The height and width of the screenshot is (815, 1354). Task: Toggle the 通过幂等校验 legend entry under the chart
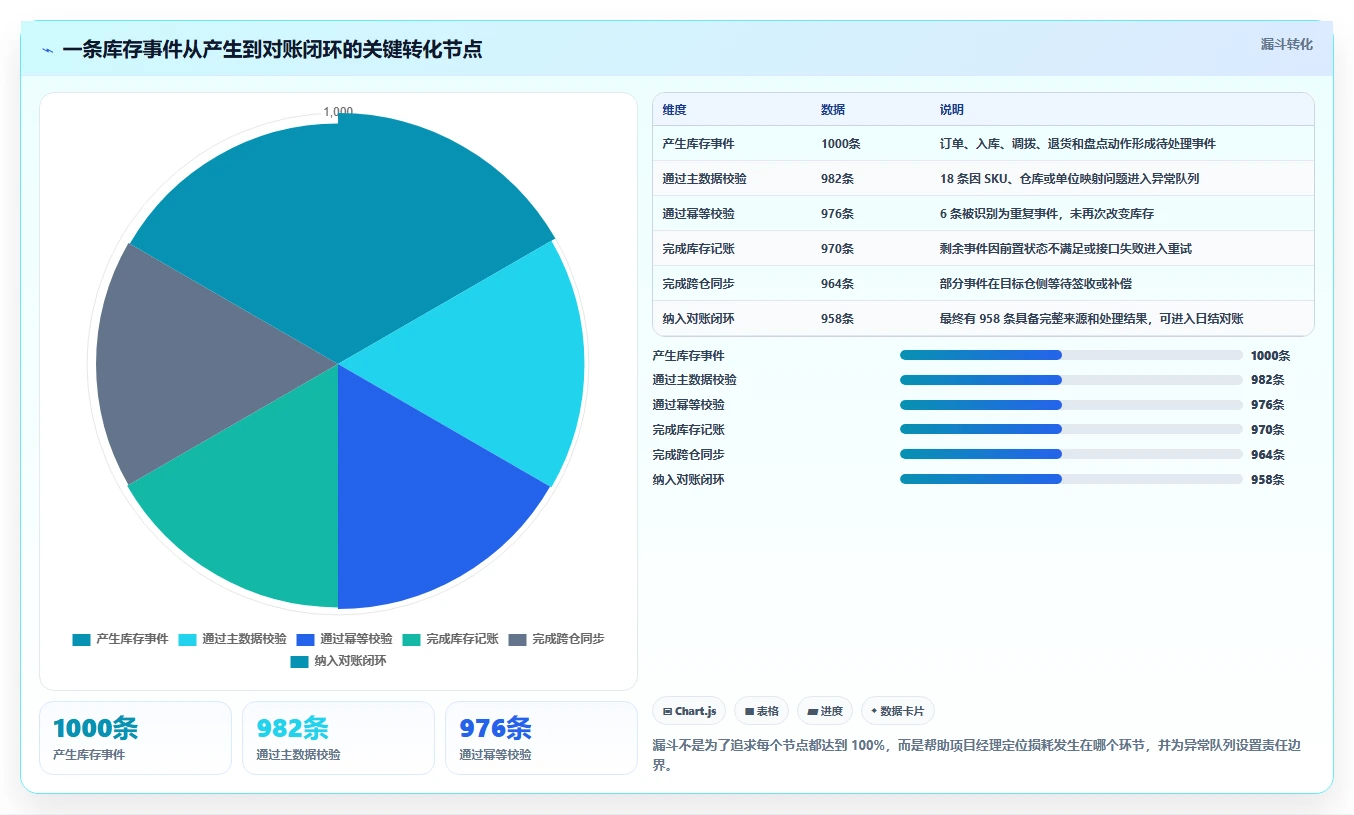345,639
